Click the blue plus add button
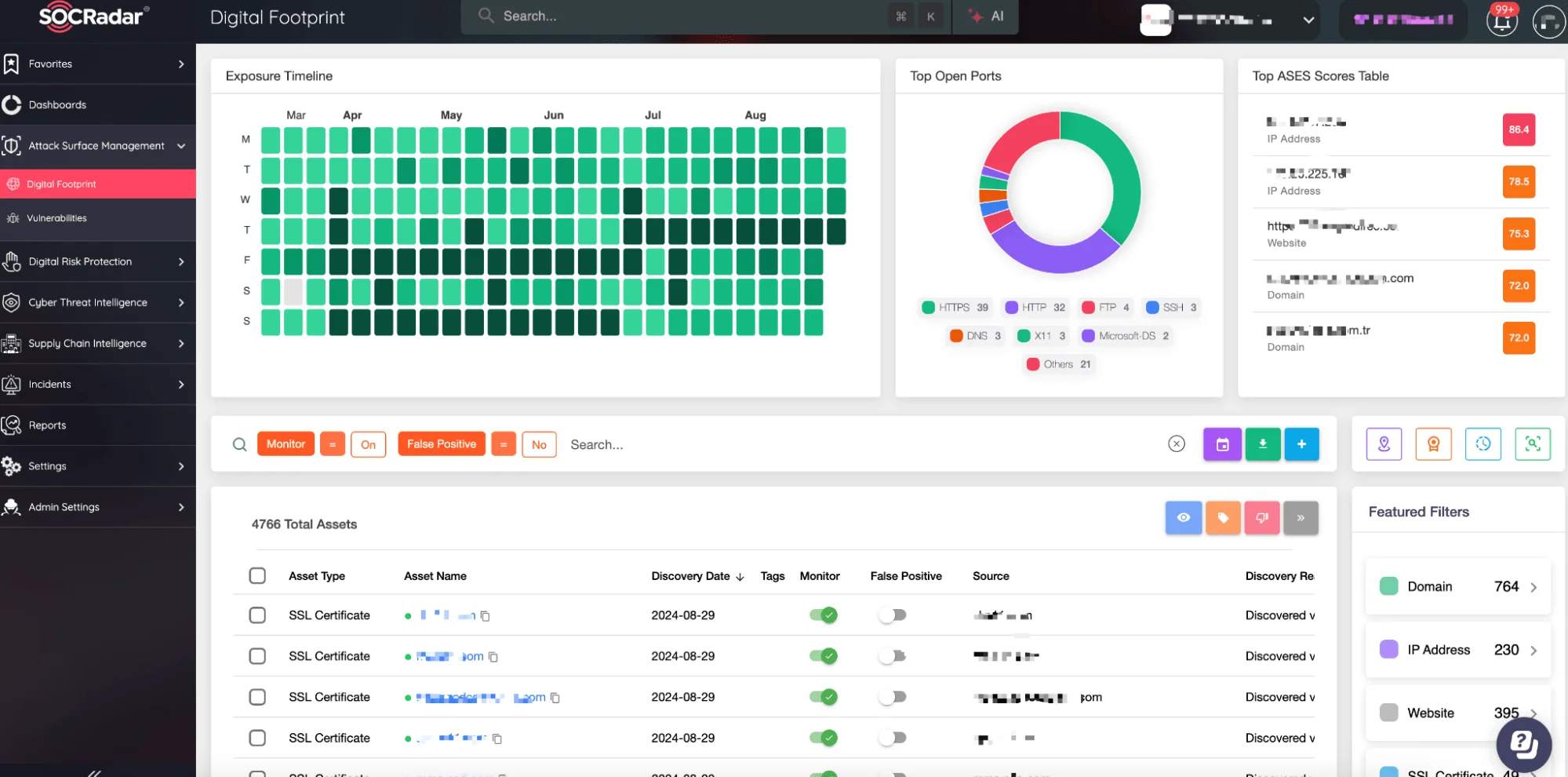Viewport: 1568px width, 777px height. pyautogui.click(x=1301, y=444)
